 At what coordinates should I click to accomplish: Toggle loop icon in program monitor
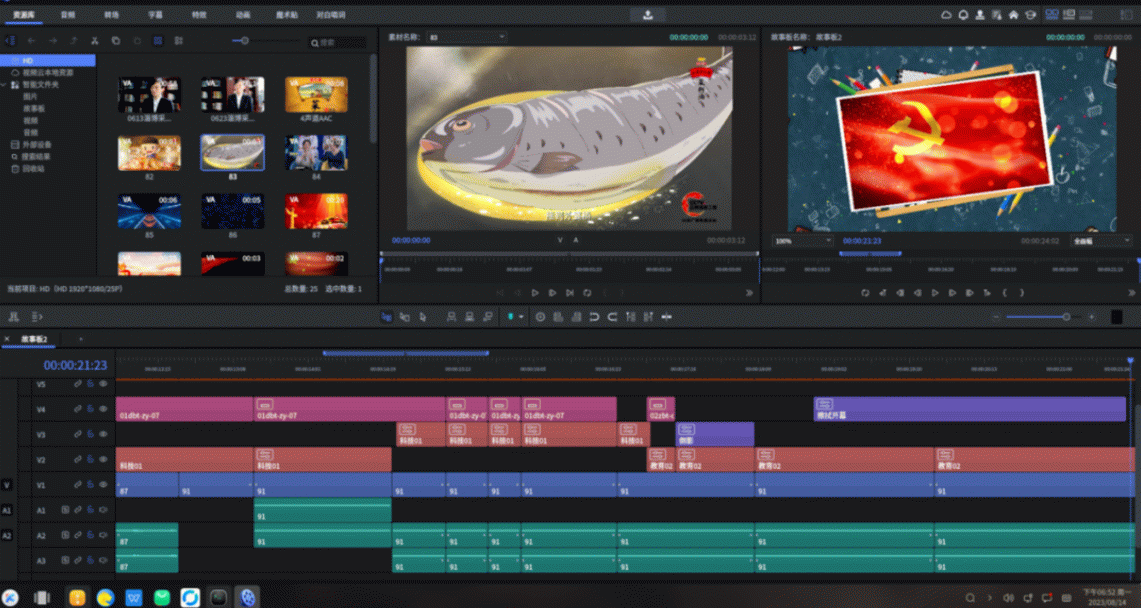864,292
